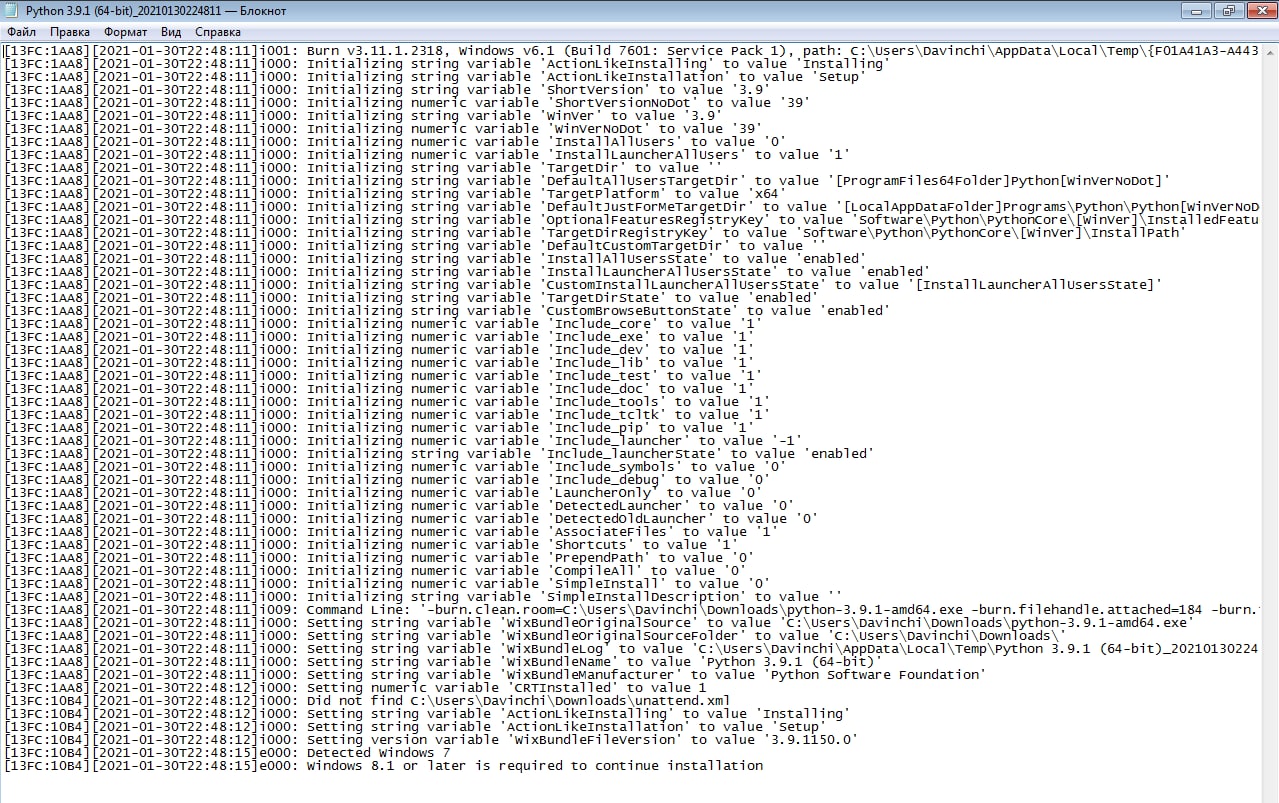Click the line with 'Include_launcher' value '-1'
The height and width of the screenshot is (803, 1279).
(403, 440)
